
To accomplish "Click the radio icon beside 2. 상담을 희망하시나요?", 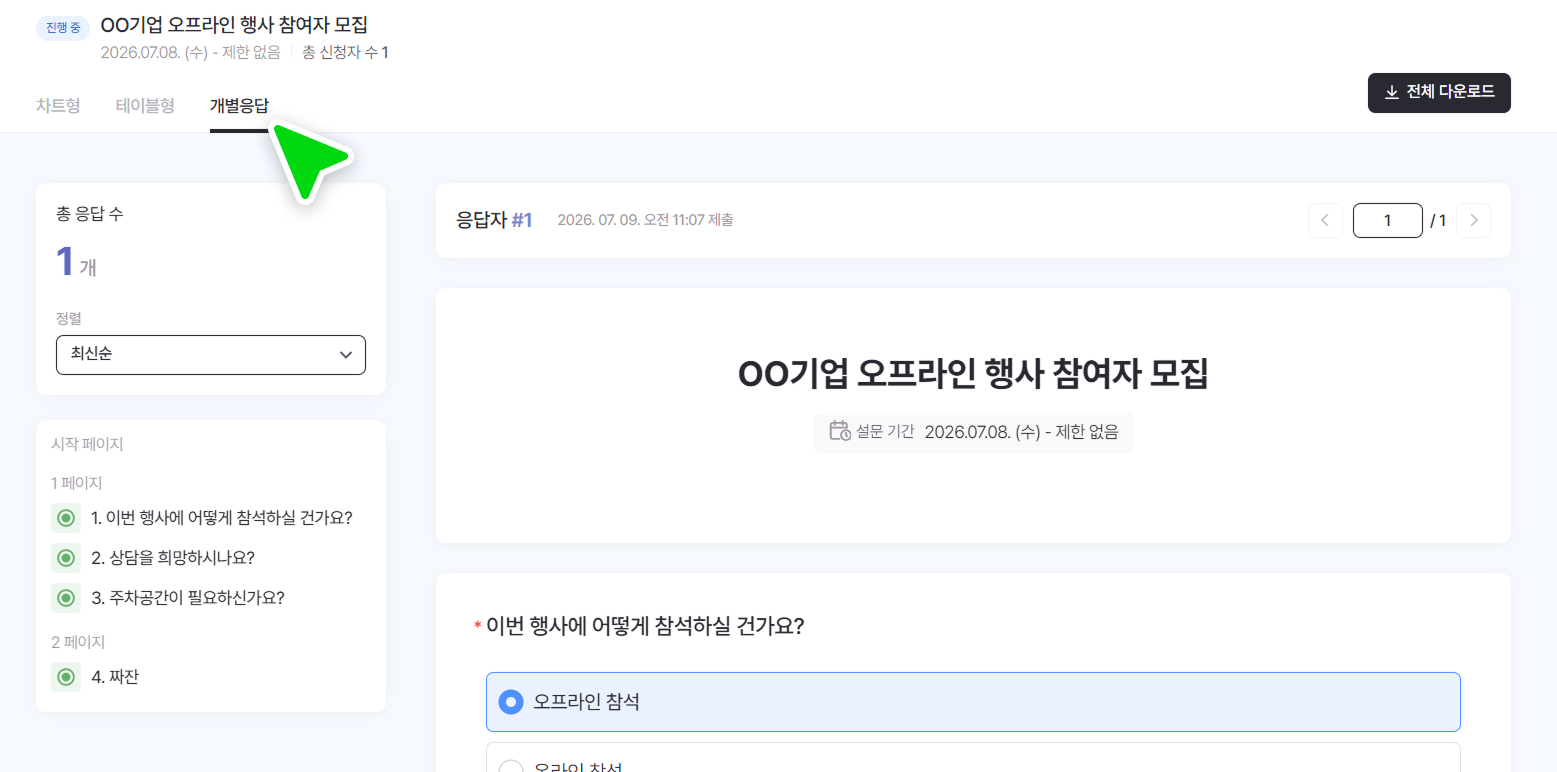I will [x=66, y=558].
